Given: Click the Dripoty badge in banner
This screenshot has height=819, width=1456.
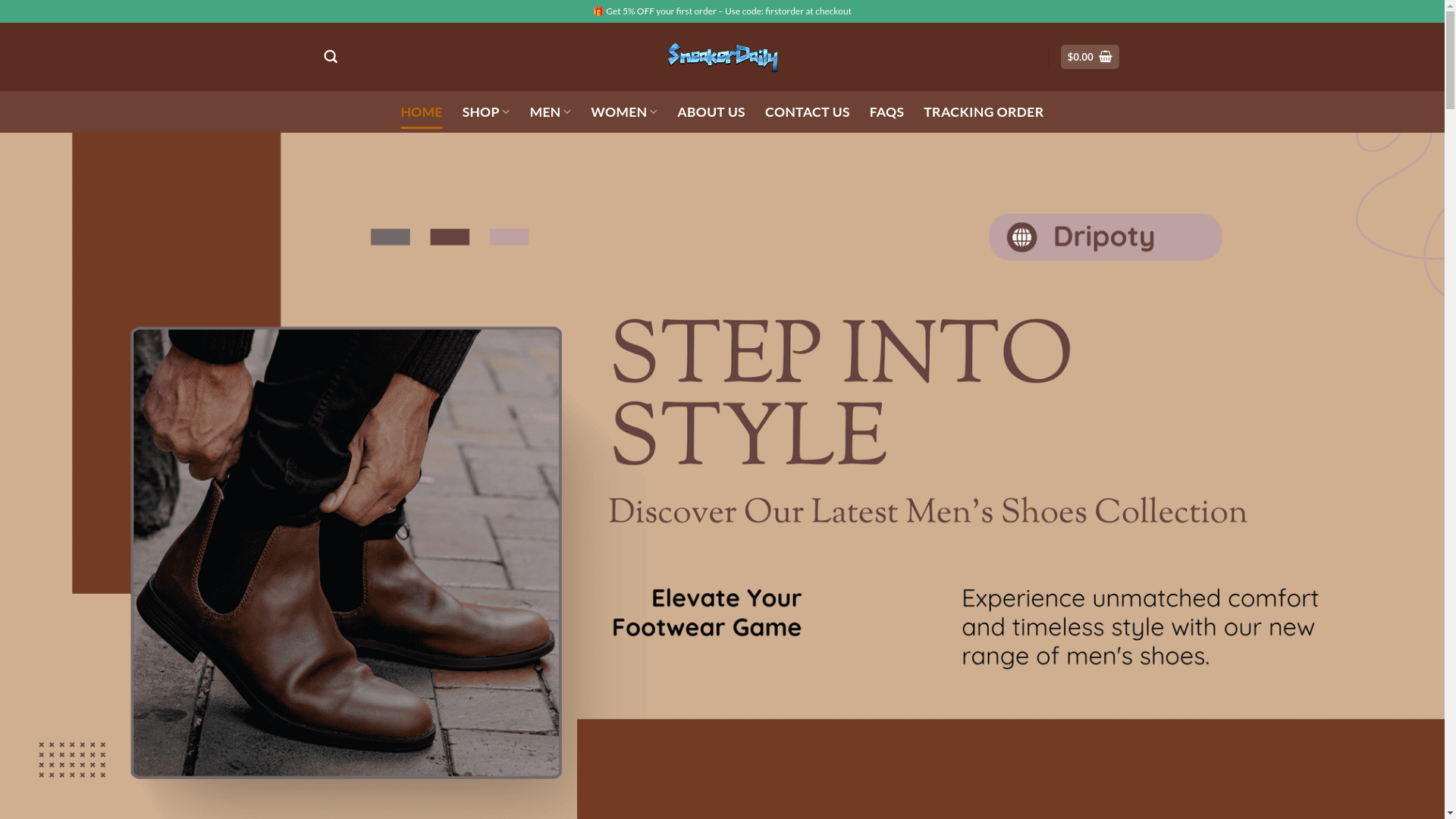Looking at the screenshot, I should (x=1106, y=237).
